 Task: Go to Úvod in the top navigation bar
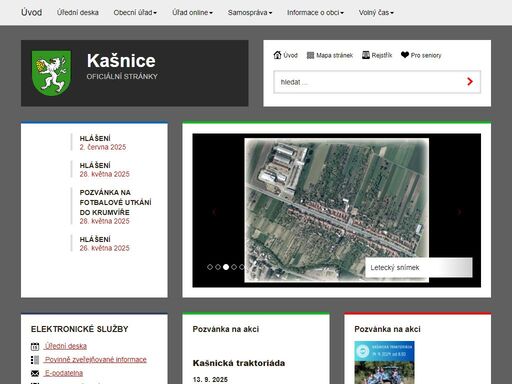pyautogui.click(x=31, y=13)
